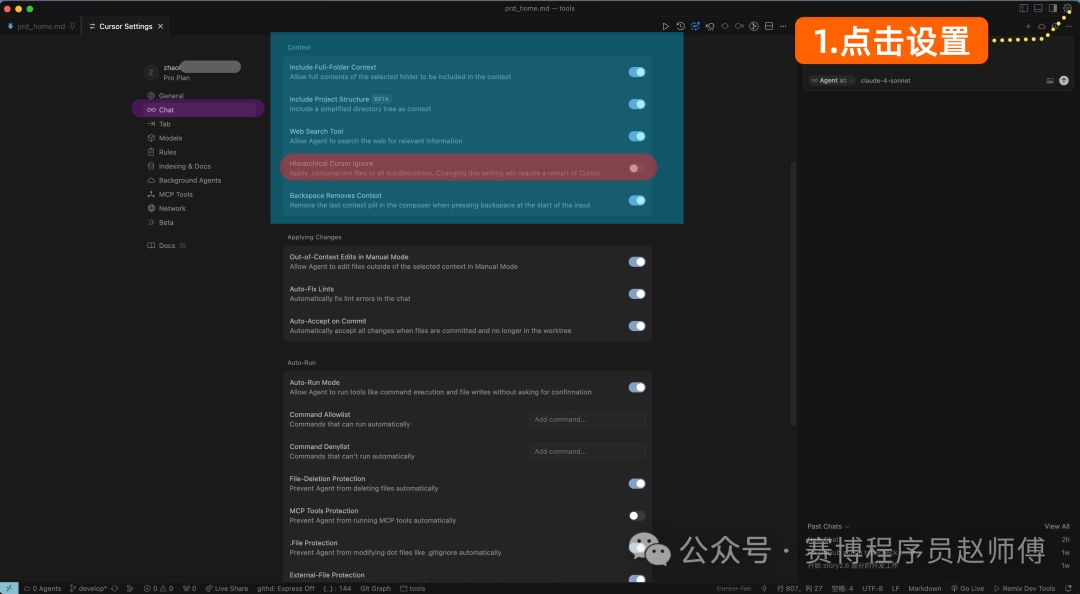Focus the Command Allowlist add command field
This screenshot has width=1080, height=594.
pyautogui.click(x=587, y=419)
